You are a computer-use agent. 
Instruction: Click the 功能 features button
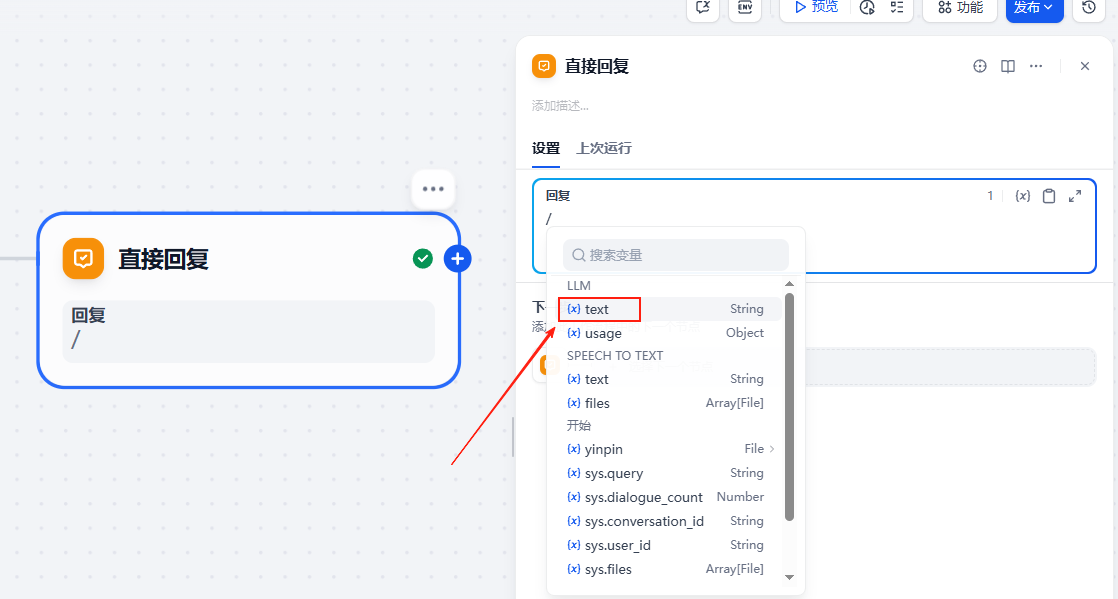click(x=959, y=7)
